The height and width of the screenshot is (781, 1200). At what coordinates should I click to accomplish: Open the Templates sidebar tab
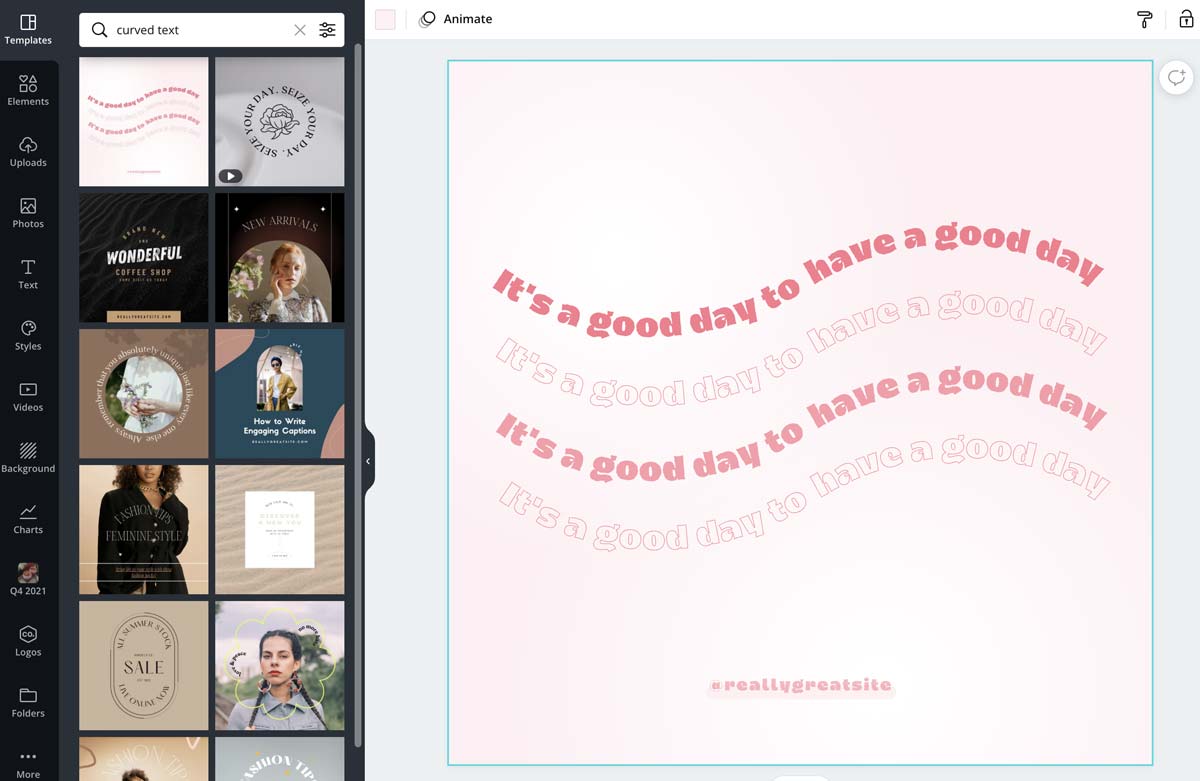tap(28, 30)
